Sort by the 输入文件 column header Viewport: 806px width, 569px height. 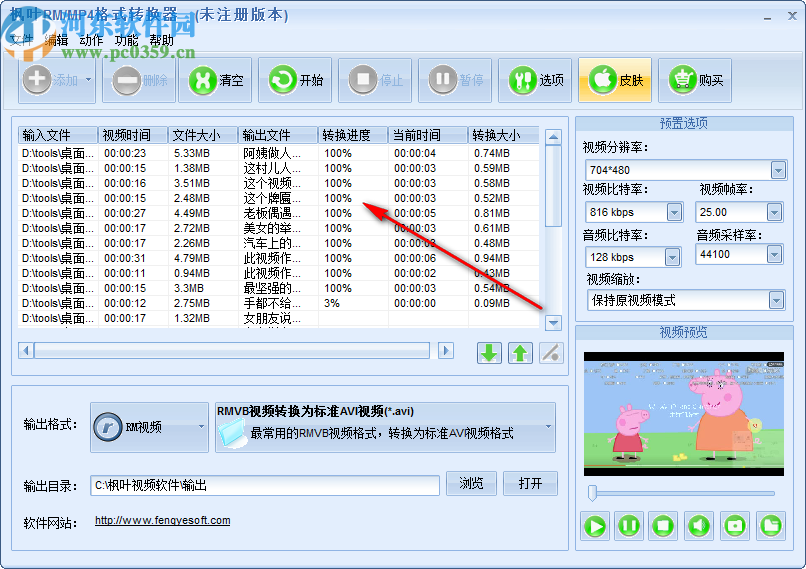coord(58,135)
